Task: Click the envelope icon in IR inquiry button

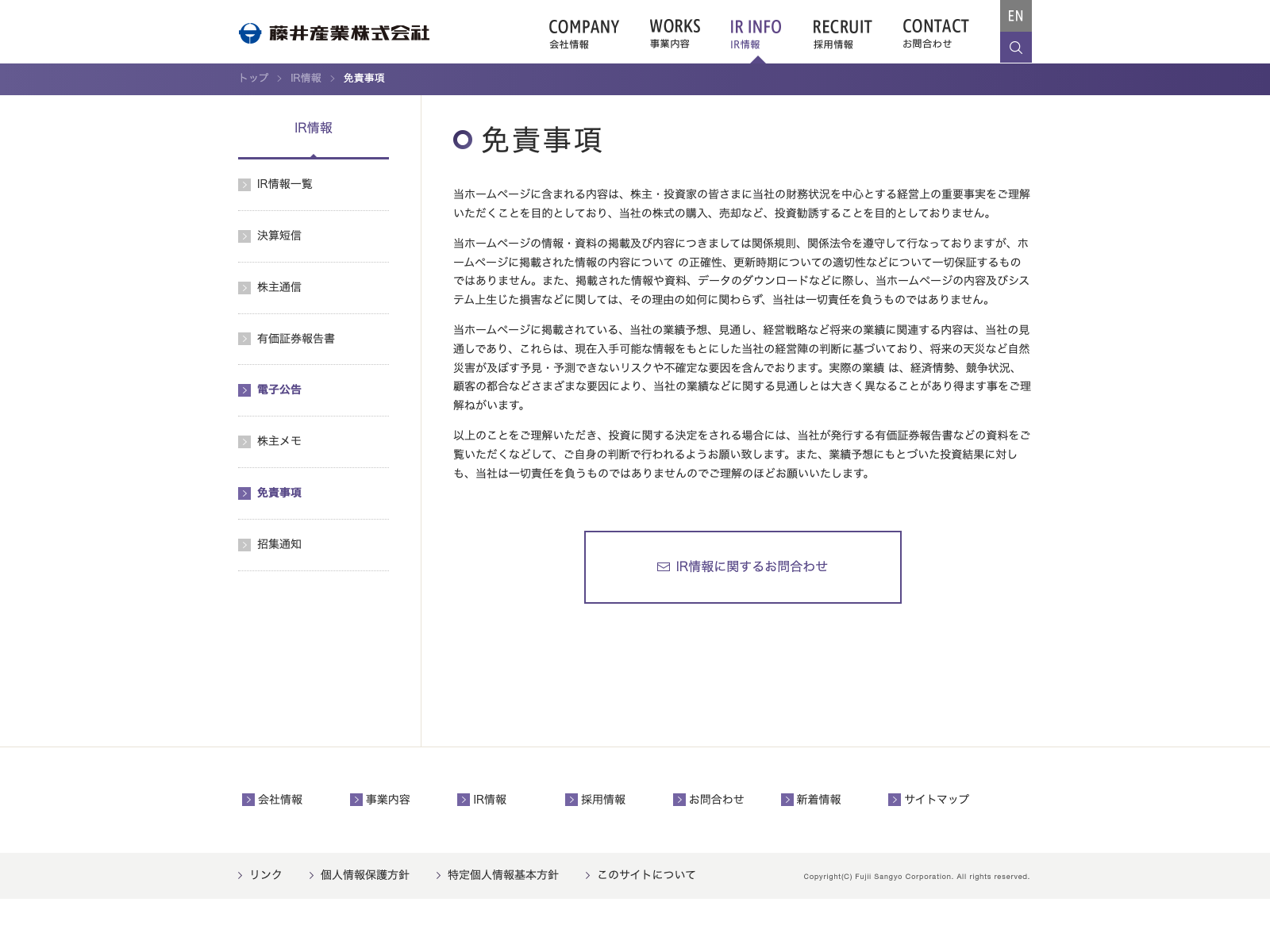Action: (x=664, y=567)
